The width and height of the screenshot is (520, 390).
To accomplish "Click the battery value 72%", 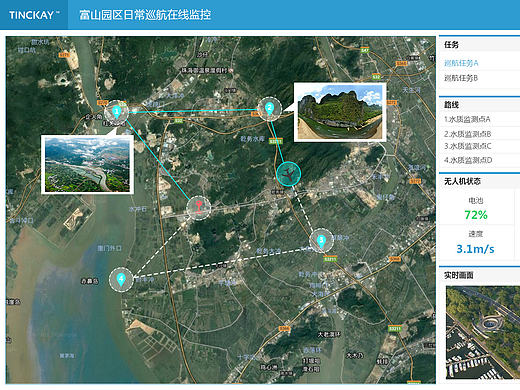I will pyautogui.click(x=476, y=215).
